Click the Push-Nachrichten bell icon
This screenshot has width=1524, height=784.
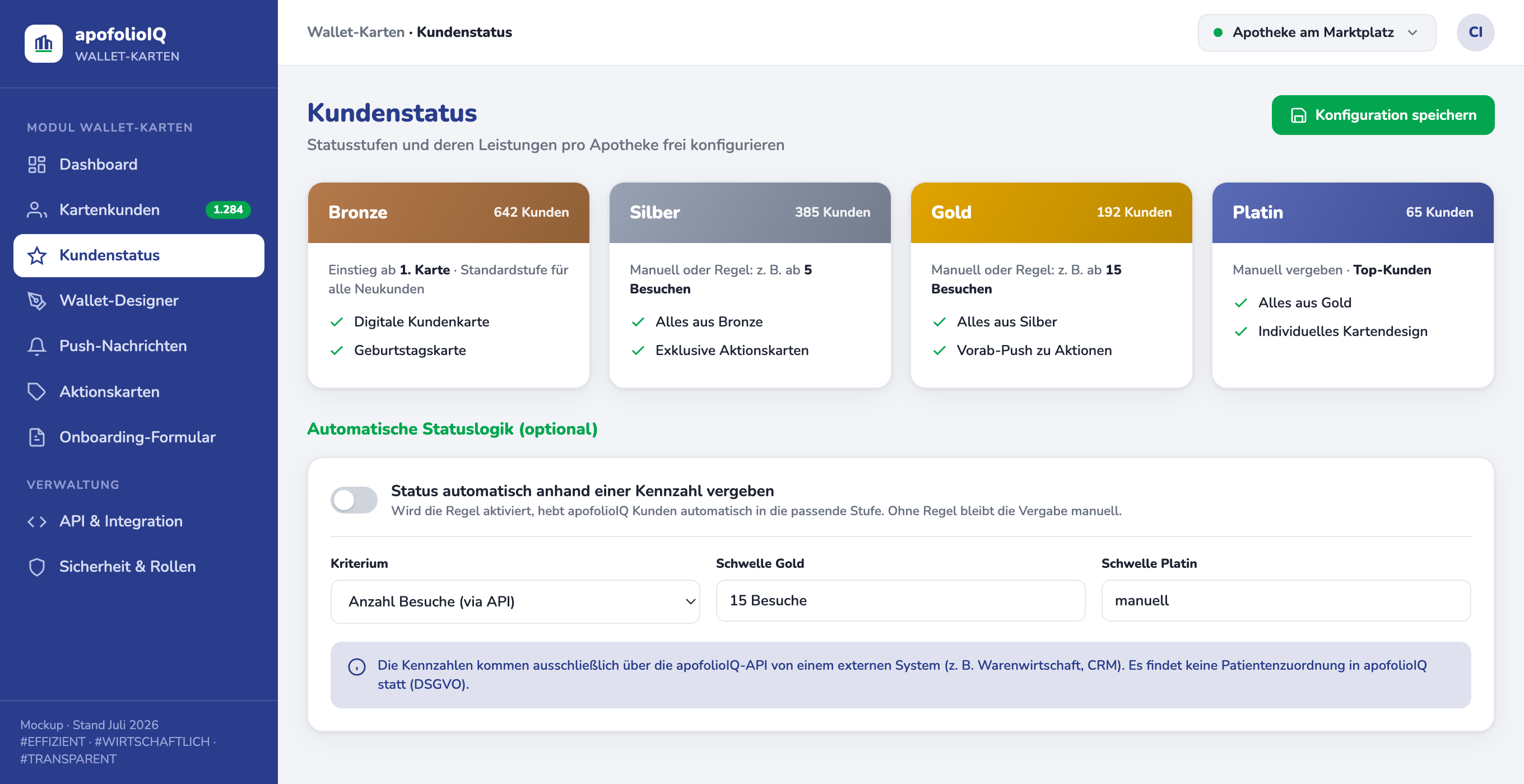click(x=36, y=346)
